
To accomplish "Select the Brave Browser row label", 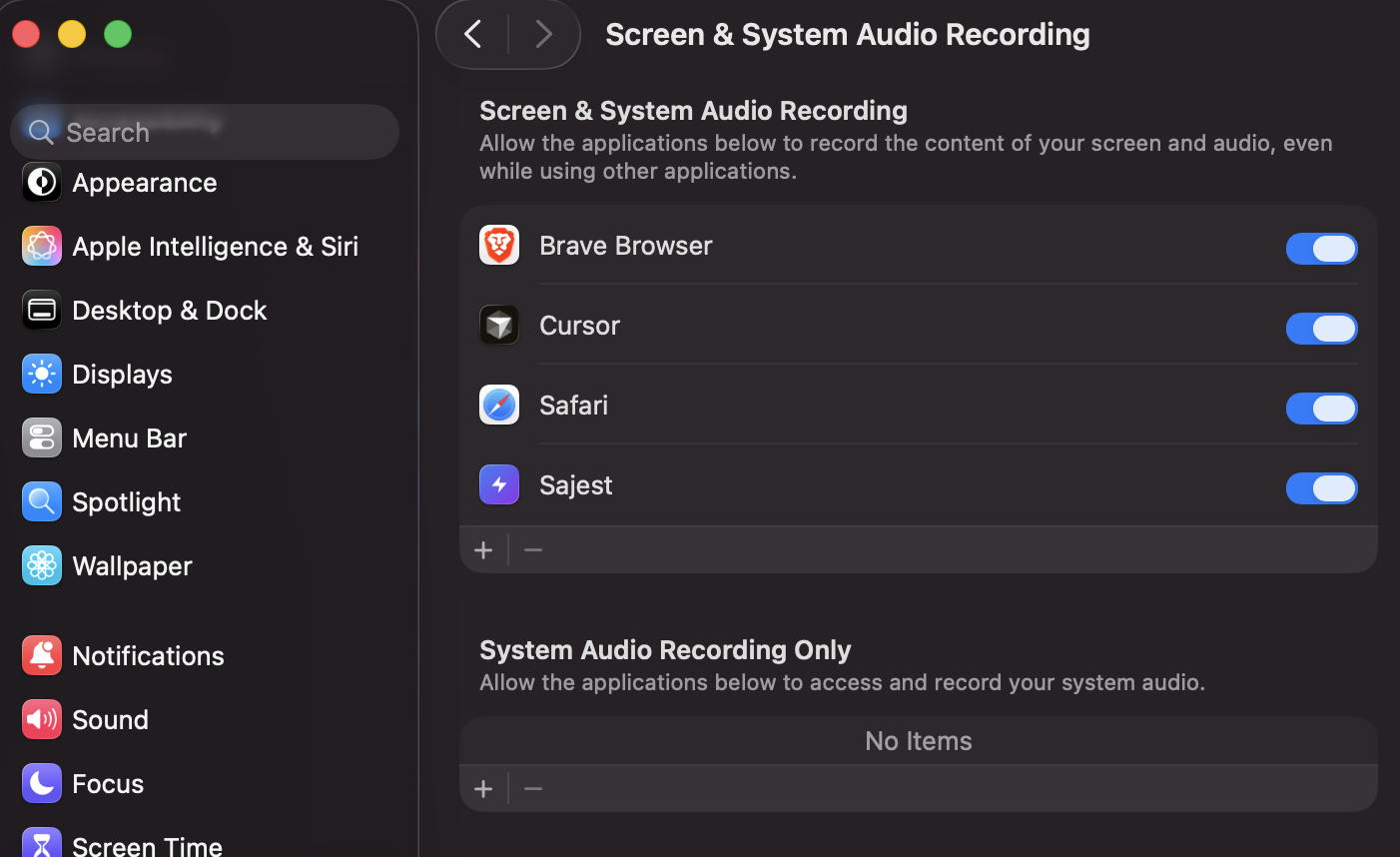I will [x=626, y=246].
